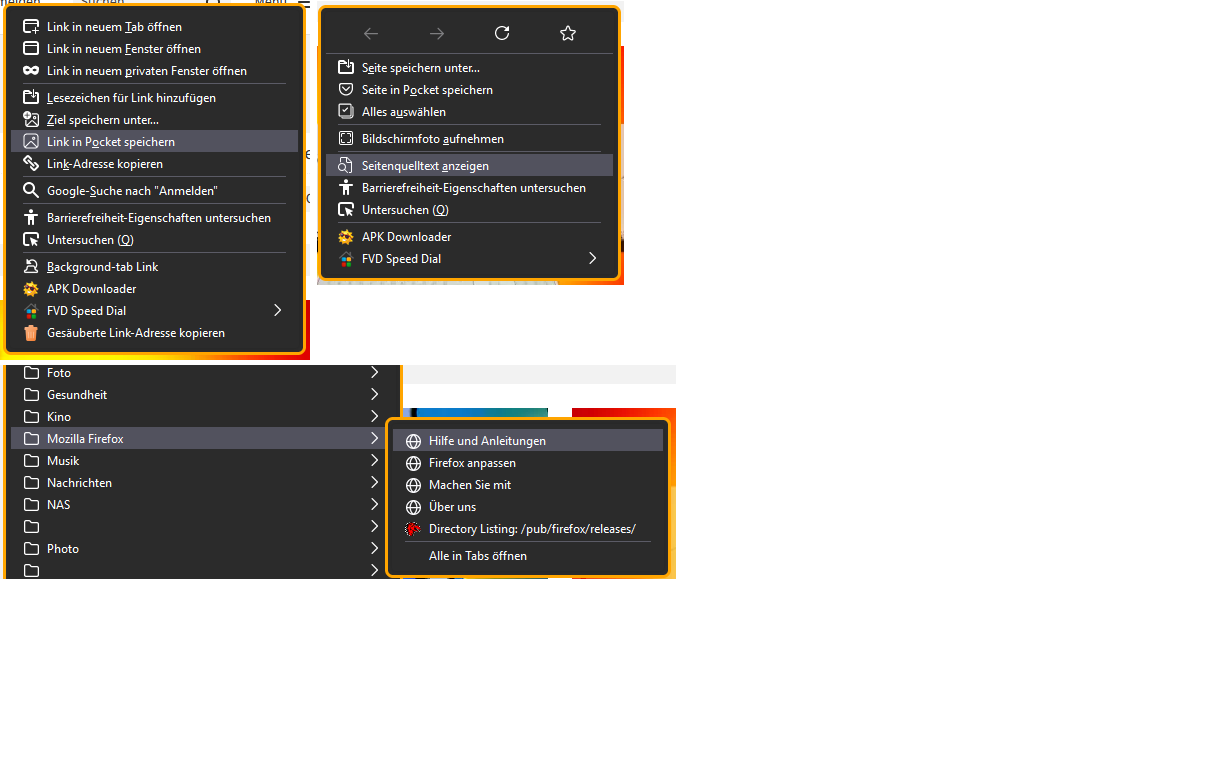
Task: Click the bookmark icon beside 'Lesezeichen für Link hinzufügen'
Action: click(31, 97)
